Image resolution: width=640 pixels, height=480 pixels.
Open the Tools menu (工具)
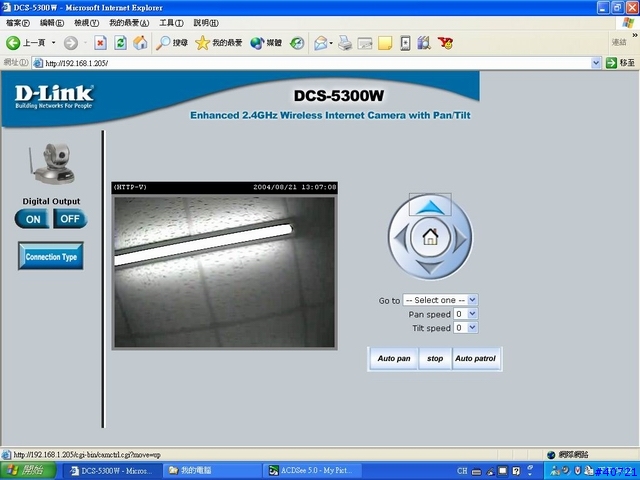(171, 23)
